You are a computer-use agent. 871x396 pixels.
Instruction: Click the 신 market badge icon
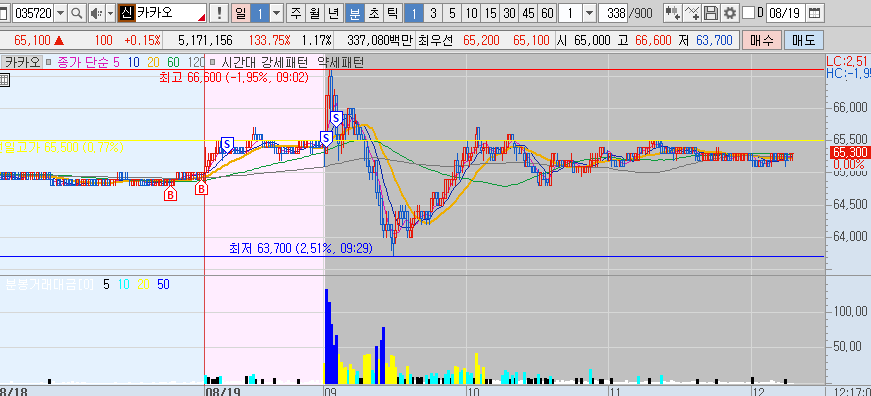pos(126,13)
